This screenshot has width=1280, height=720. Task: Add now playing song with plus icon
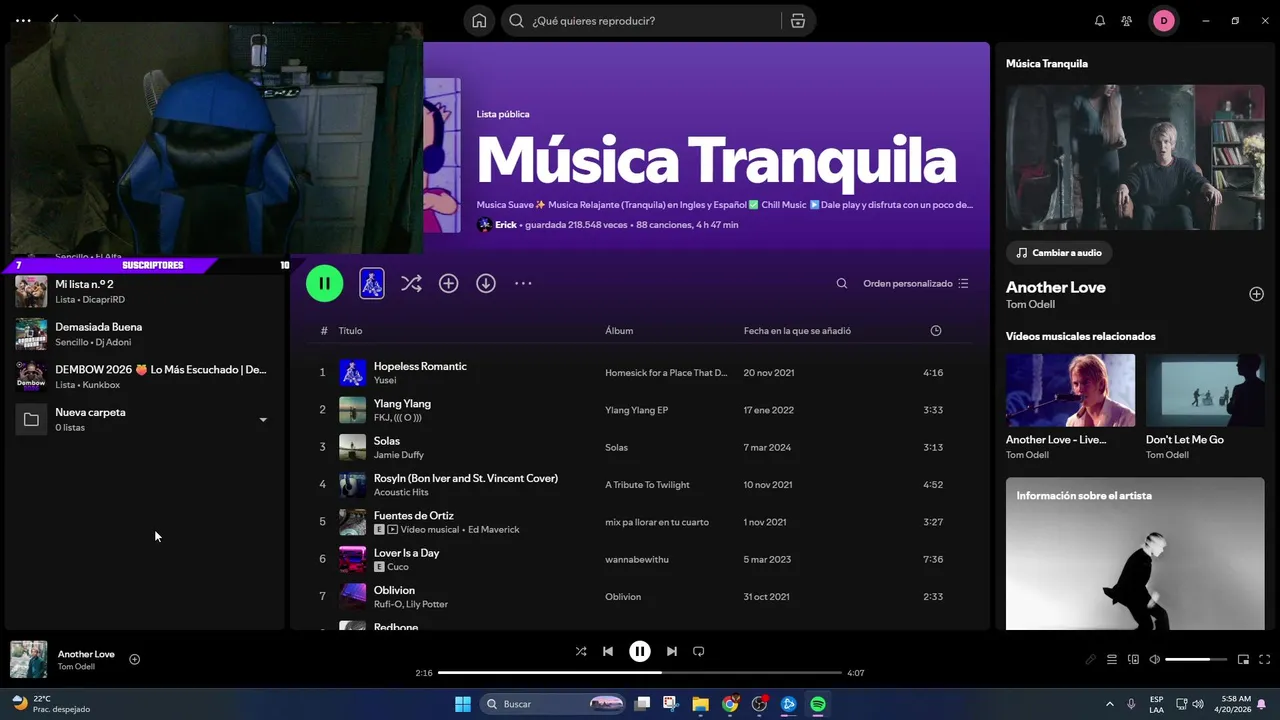(x=134, y=659)
